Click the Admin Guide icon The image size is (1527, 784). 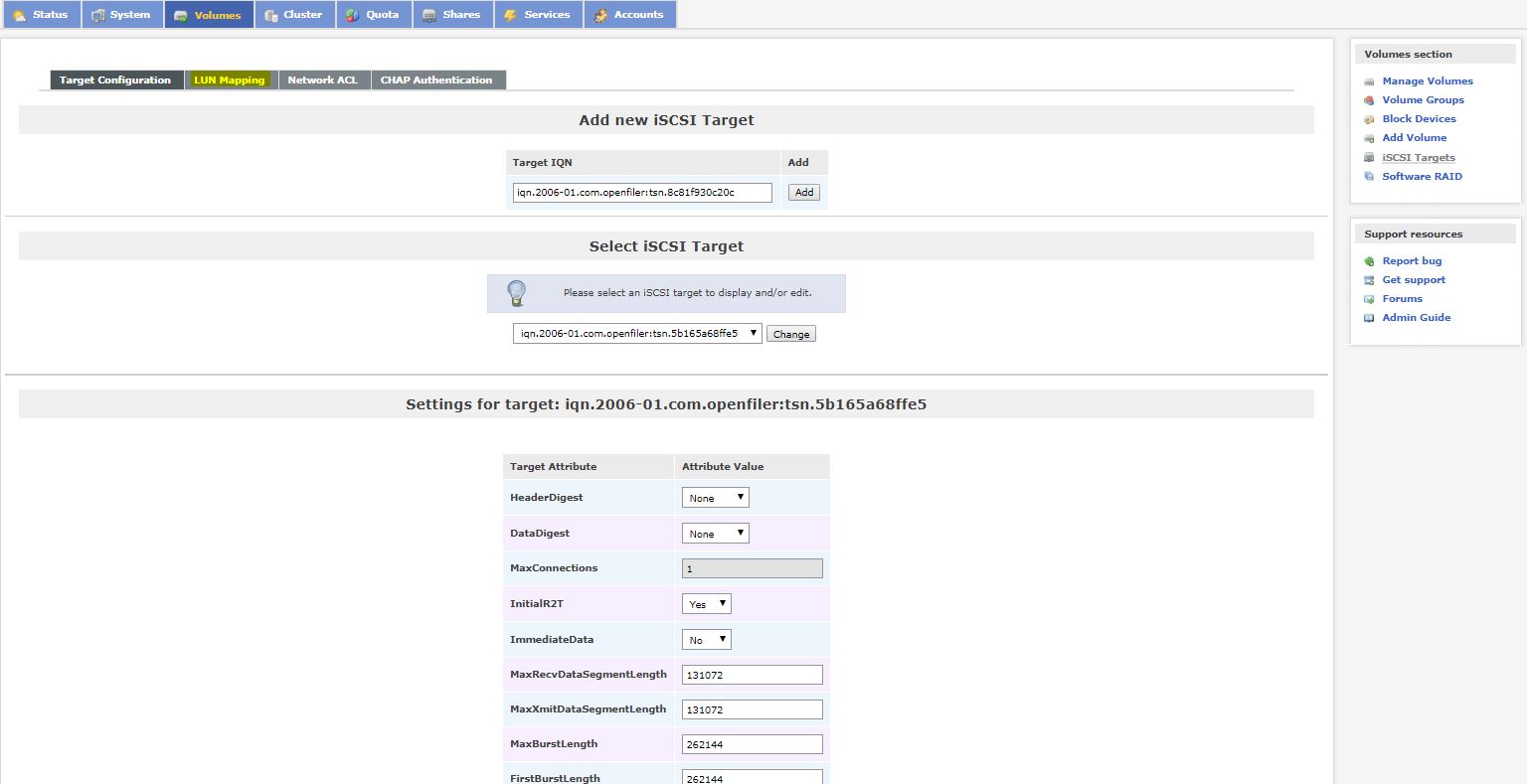tap(1369, 318)
